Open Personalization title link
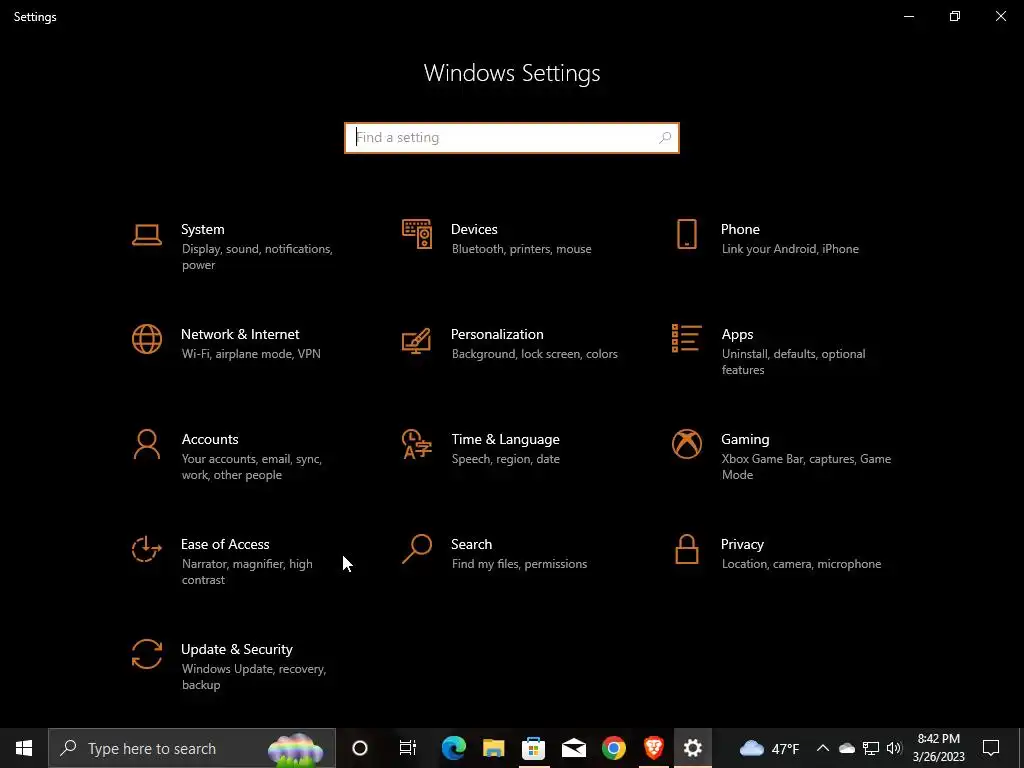The image size is (1024, 768). (497, 334)
